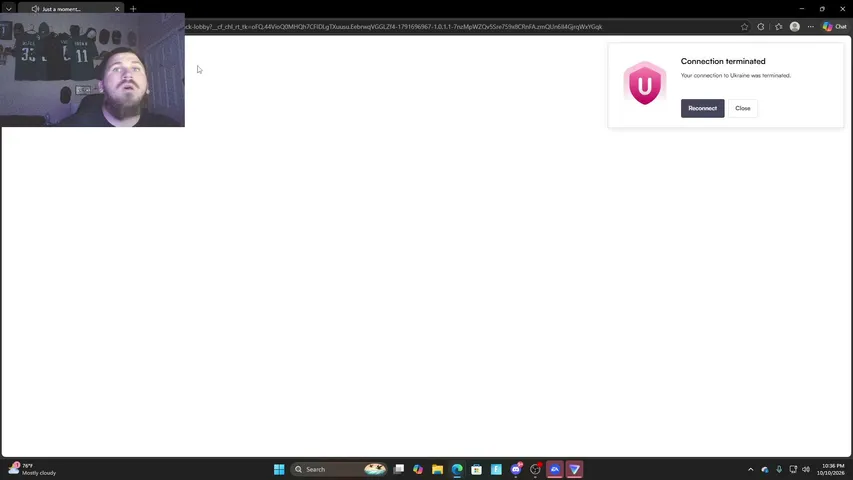Show hidden system tray icons
853x480 pixels.
tap(751, 469)
